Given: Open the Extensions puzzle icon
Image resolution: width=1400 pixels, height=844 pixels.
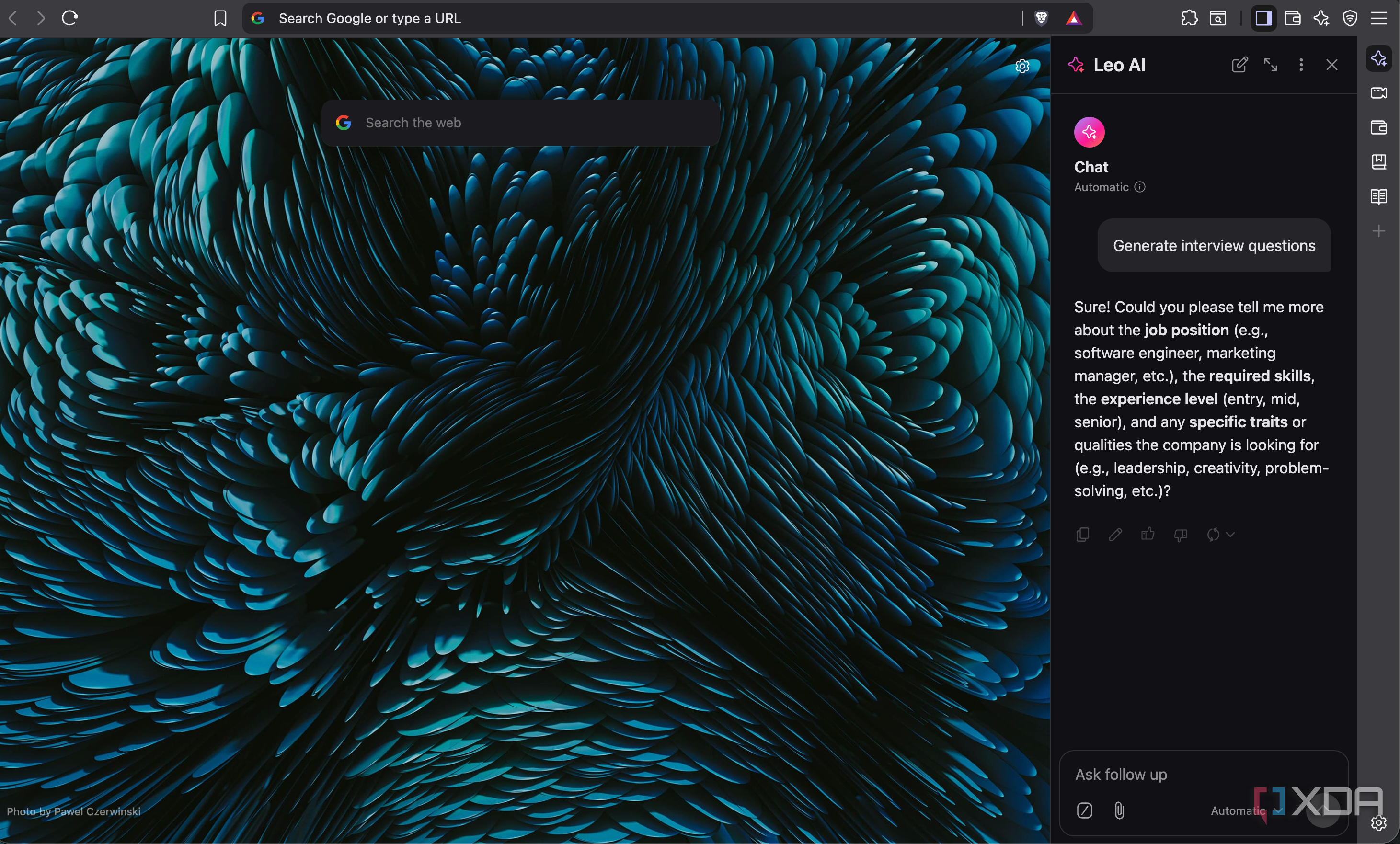Looking at the screenshot, I should tap(1189, 18).
